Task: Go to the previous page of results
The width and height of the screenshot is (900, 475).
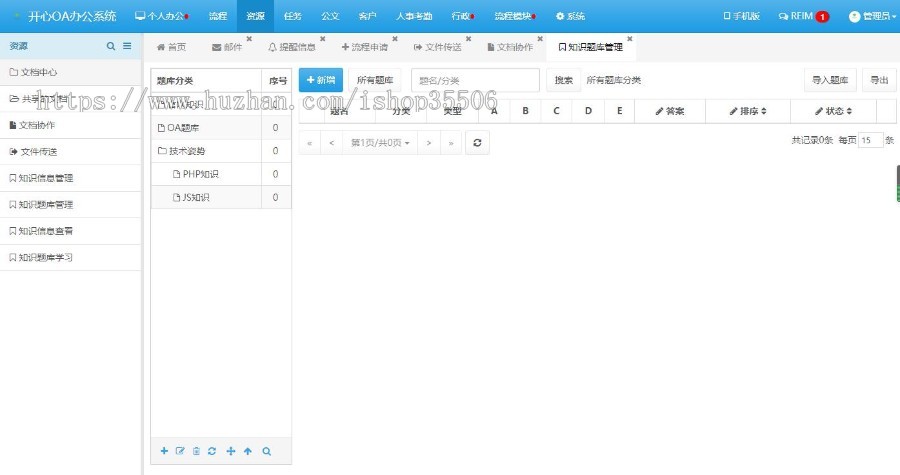Action: [x=332, y=143]
